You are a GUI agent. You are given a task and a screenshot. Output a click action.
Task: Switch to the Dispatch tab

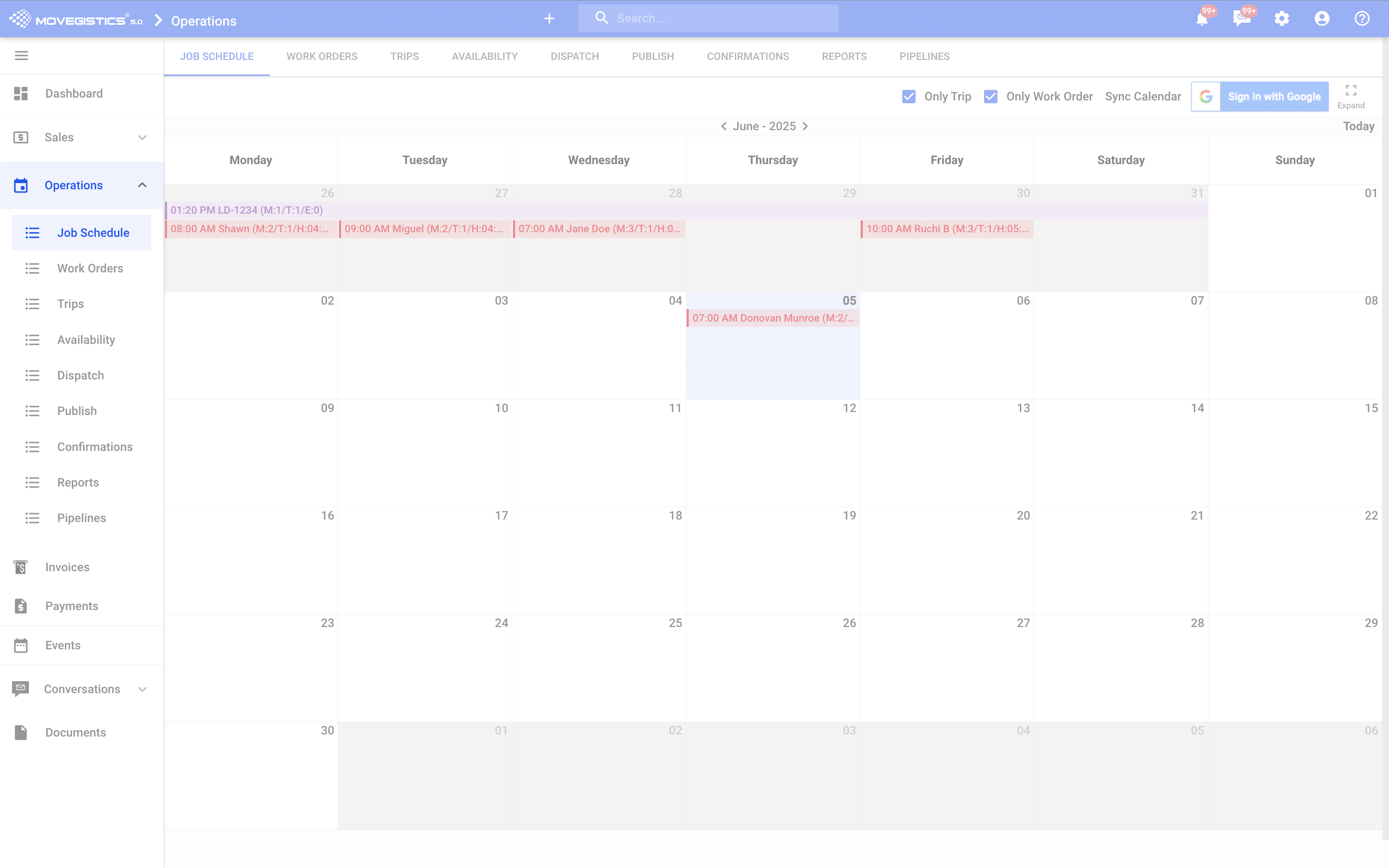click(575, 56)
